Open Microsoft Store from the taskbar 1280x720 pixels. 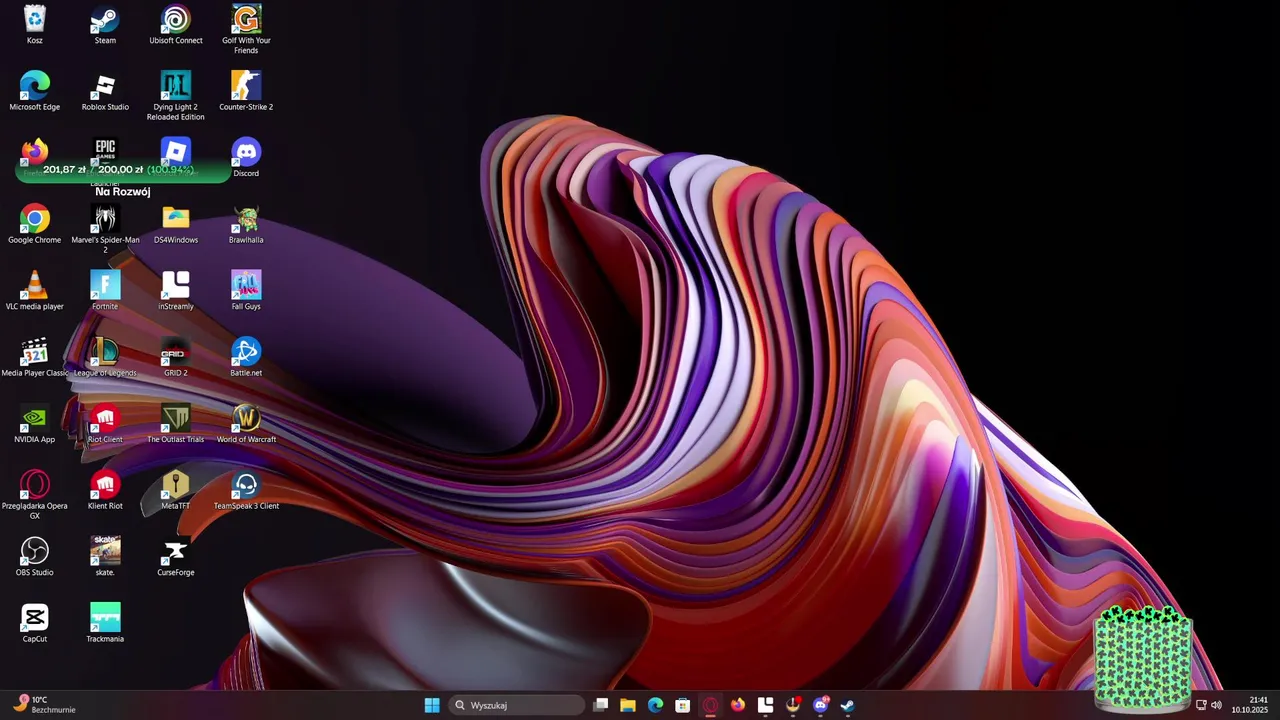683,705
